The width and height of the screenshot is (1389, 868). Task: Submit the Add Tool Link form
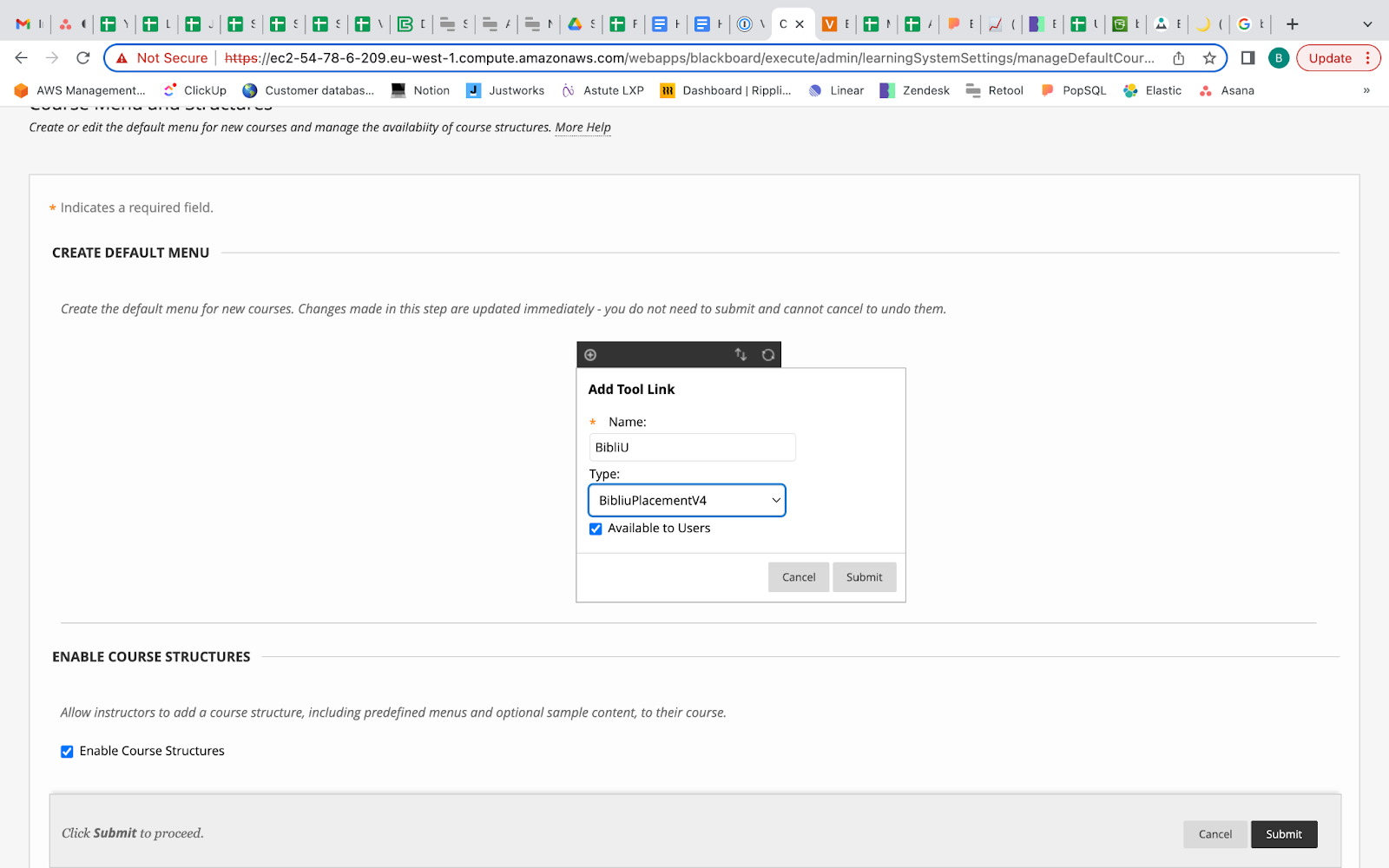(864, 577)
